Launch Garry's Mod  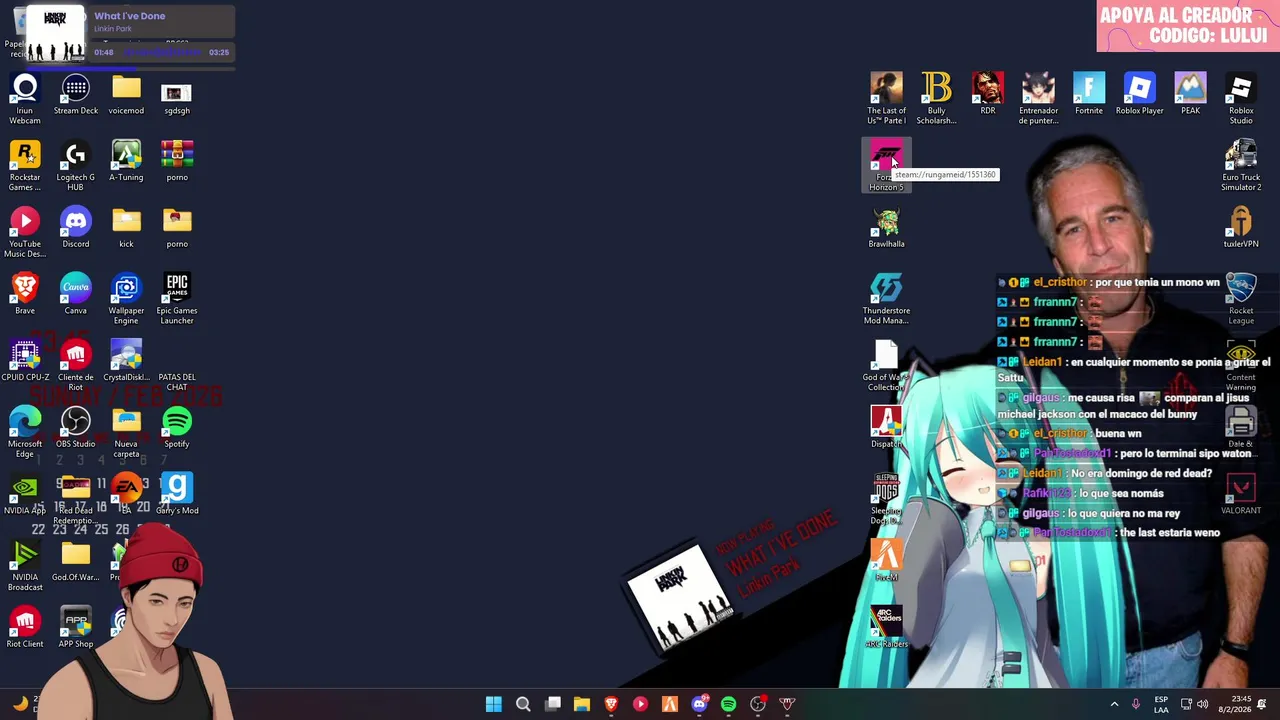point(177,494)
